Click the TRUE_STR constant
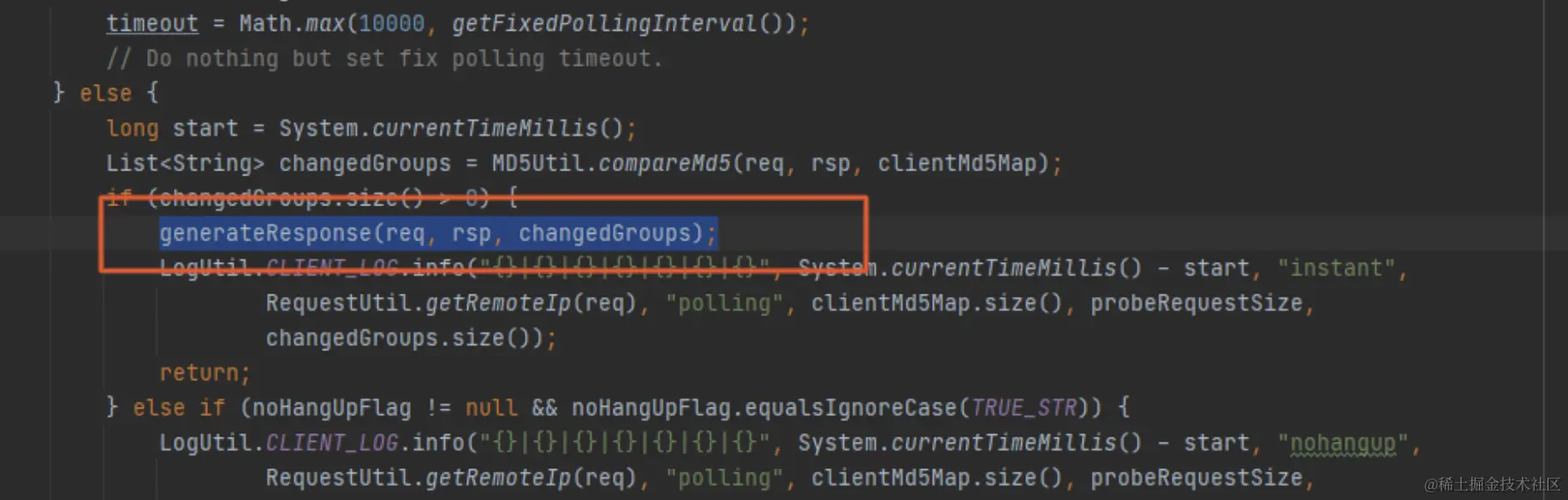This screenshot has width=1568, height=500. [1024, 408]
